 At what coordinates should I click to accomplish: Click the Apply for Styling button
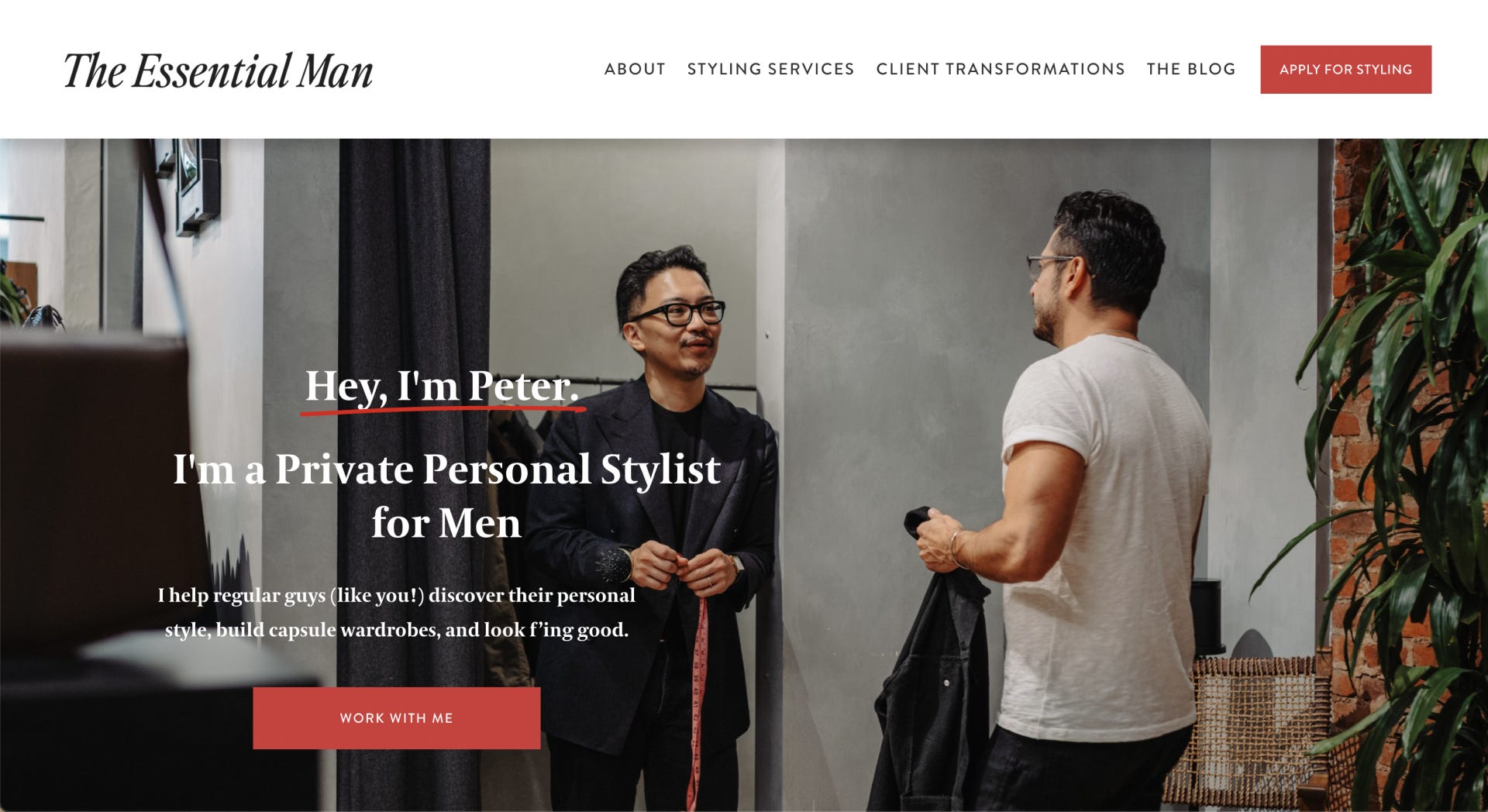(x=1345, y=70)
